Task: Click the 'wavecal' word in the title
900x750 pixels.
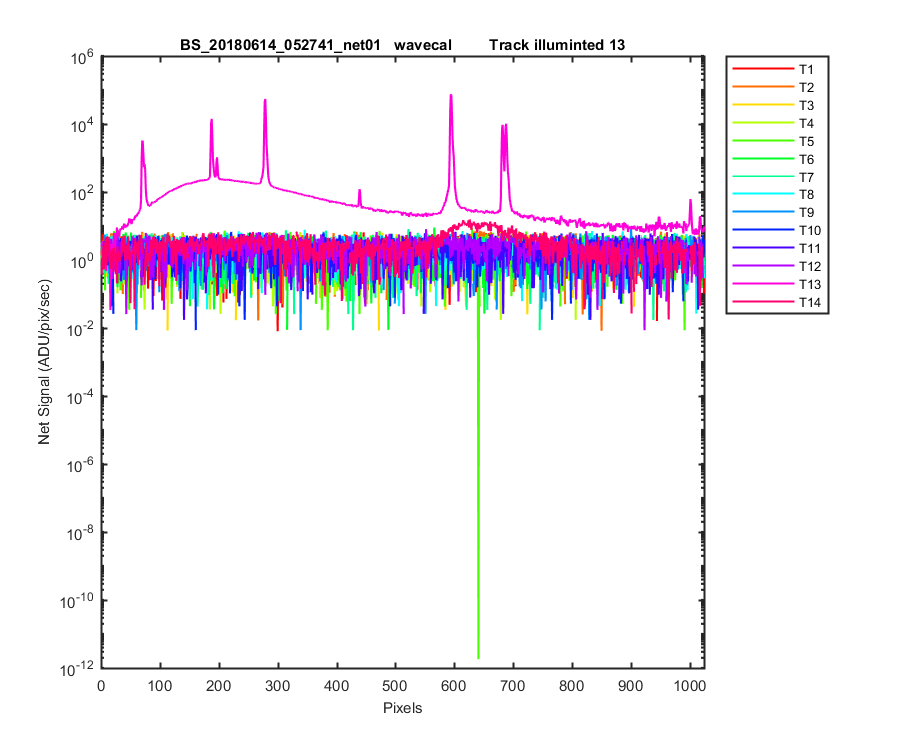Action: pos(423,45)
